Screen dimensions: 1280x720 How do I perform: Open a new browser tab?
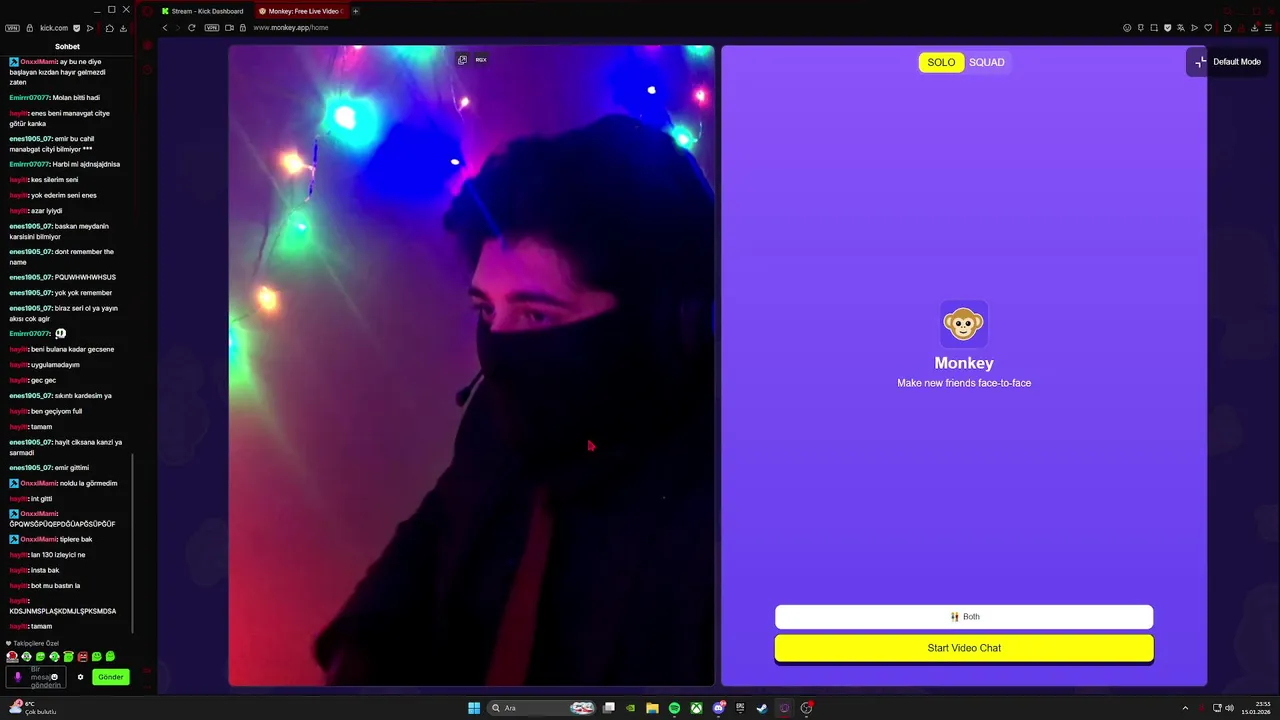click(x=356, y=11)
